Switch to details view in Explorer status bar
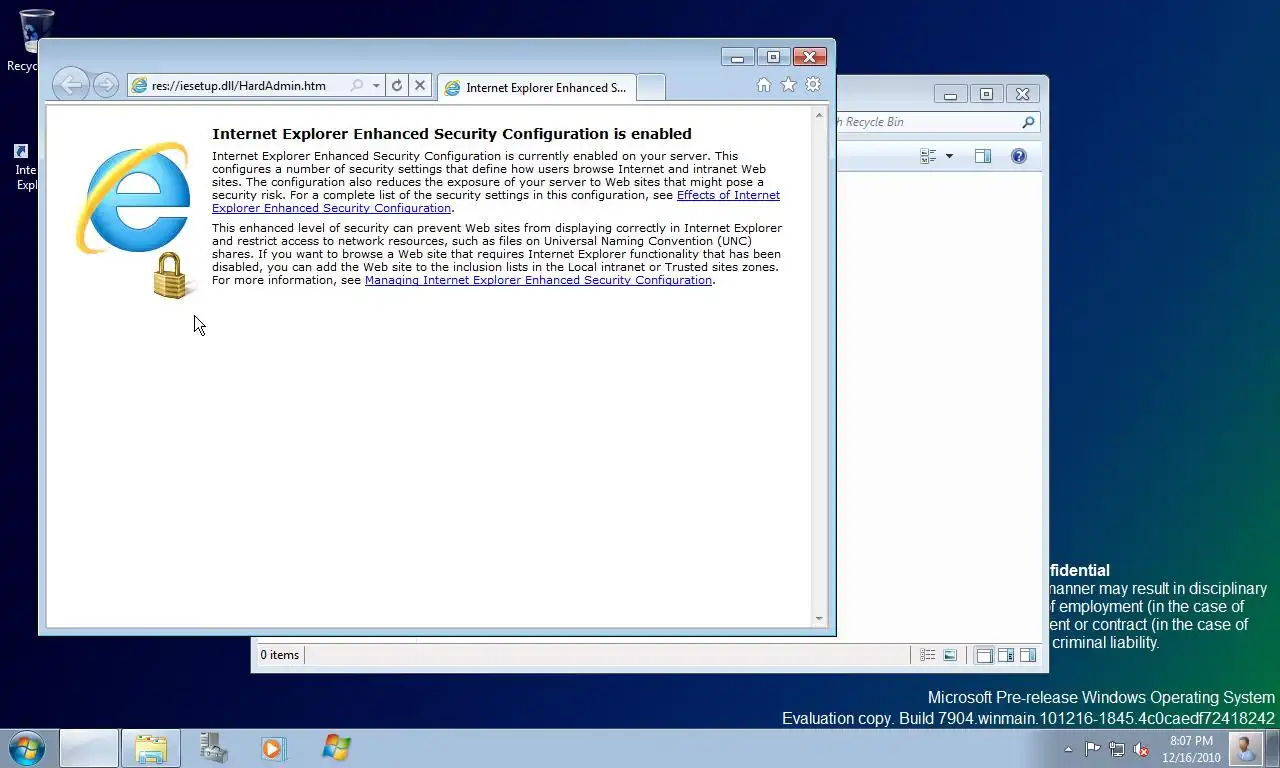The width and height of the screenshot is (1280, 768). pos(928,655)
